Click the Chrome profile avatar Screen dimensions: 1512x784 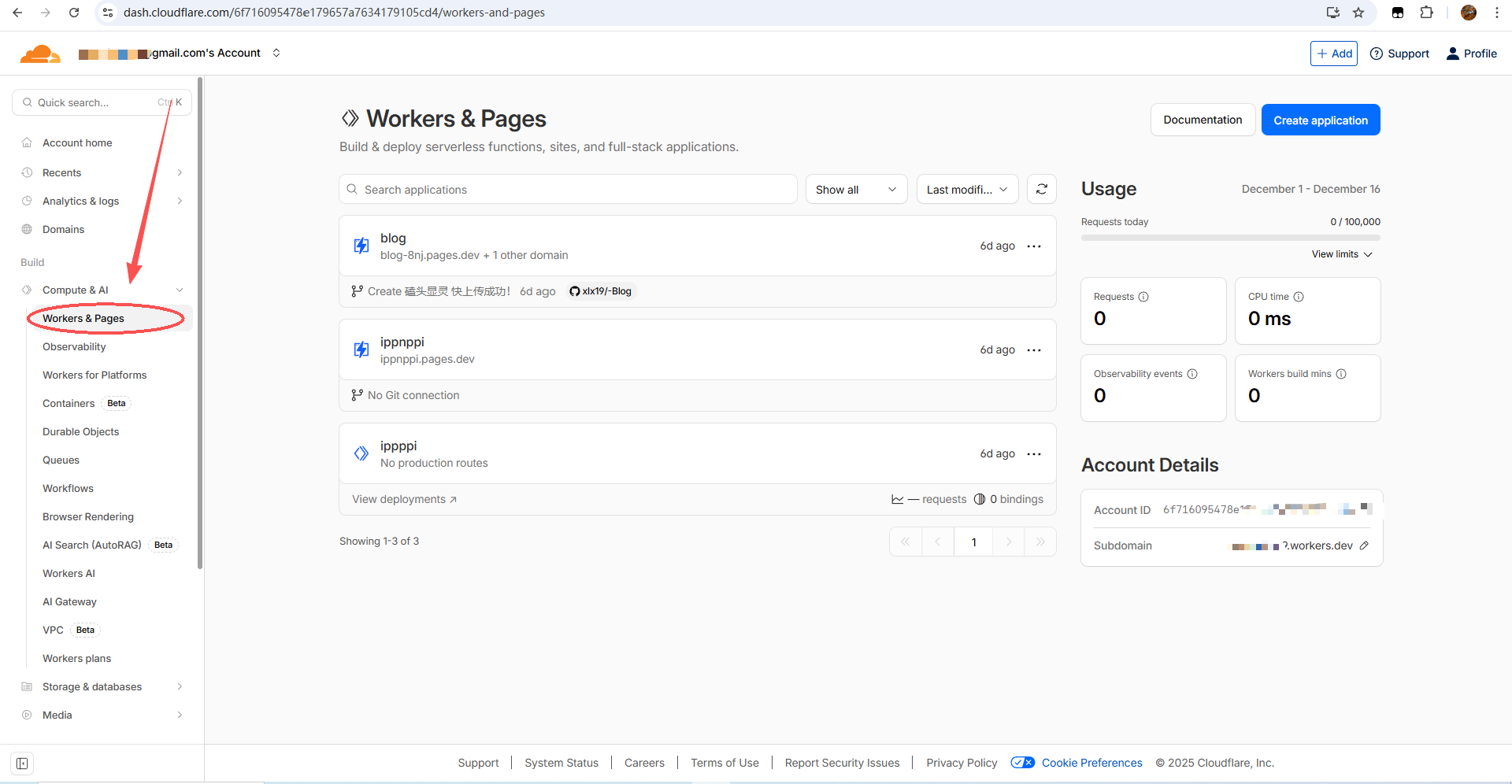[1469, 13]
